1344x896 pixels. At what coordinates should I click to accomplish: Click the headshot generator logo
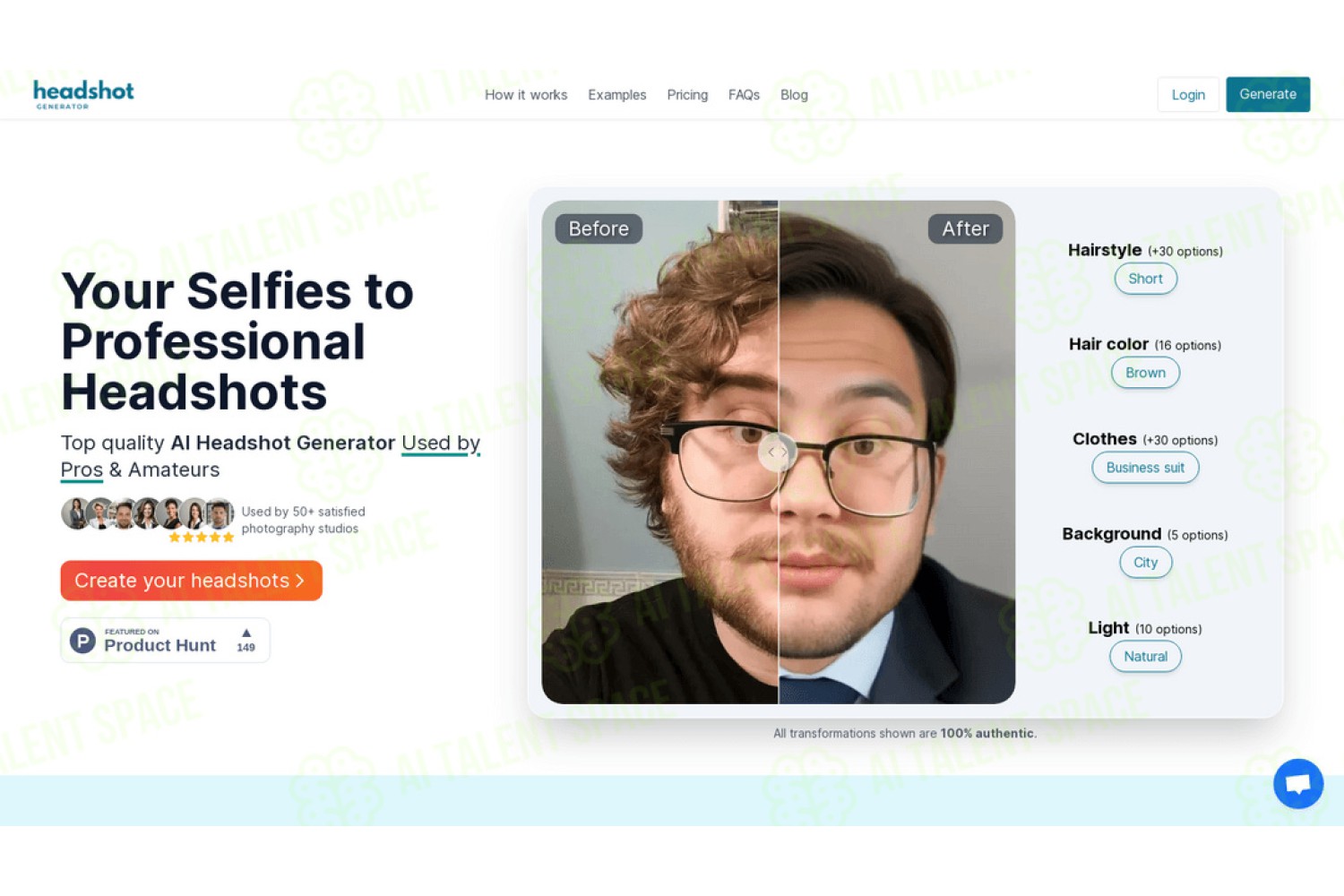83,94
